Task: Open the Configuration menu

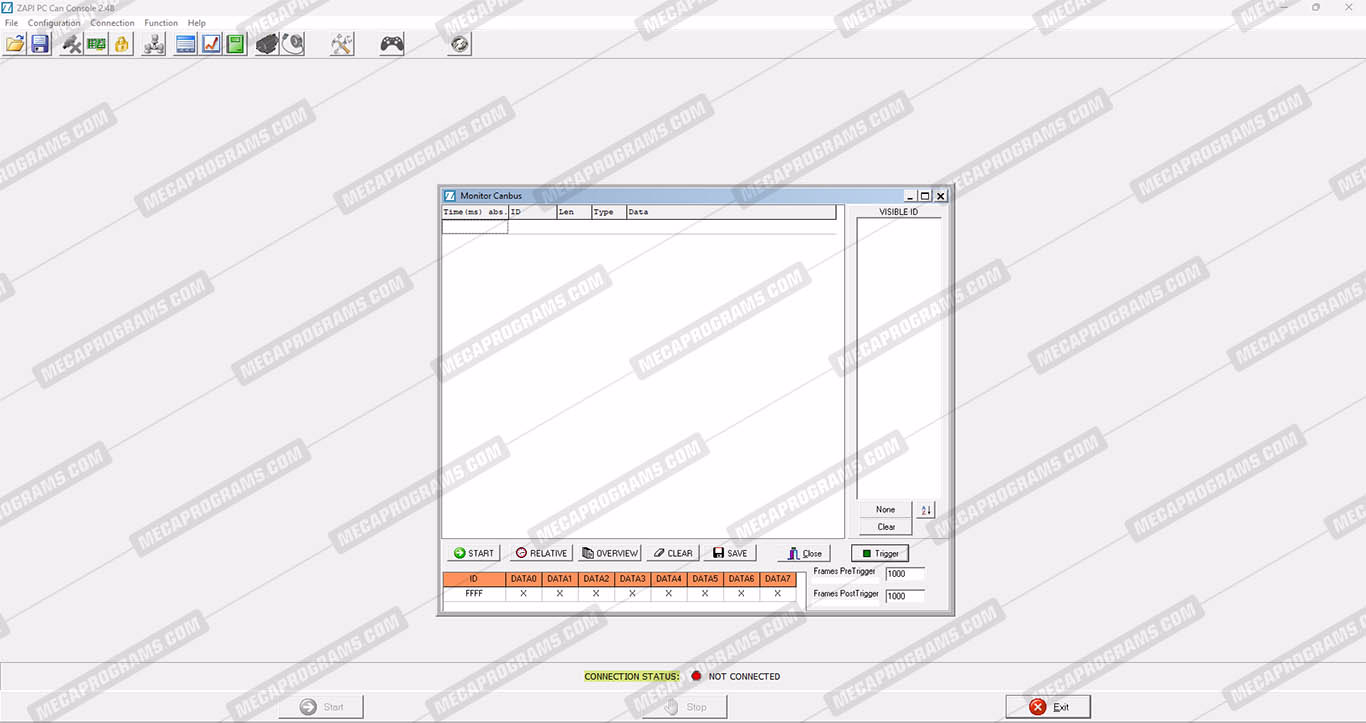Action: click(54, 23)
